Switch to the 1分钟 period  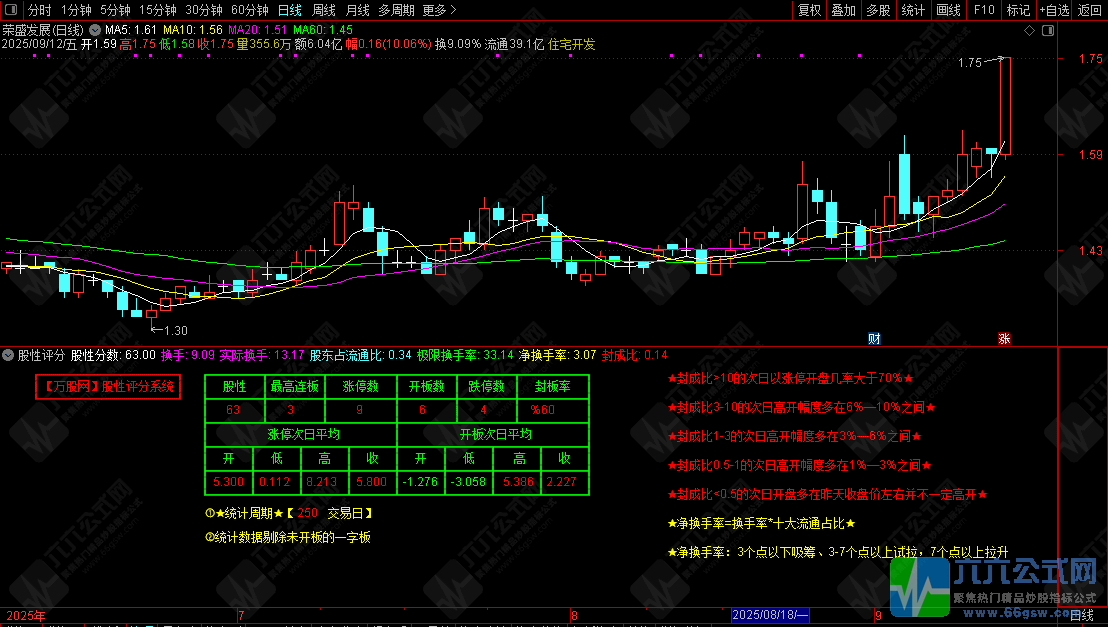[76, 10]
